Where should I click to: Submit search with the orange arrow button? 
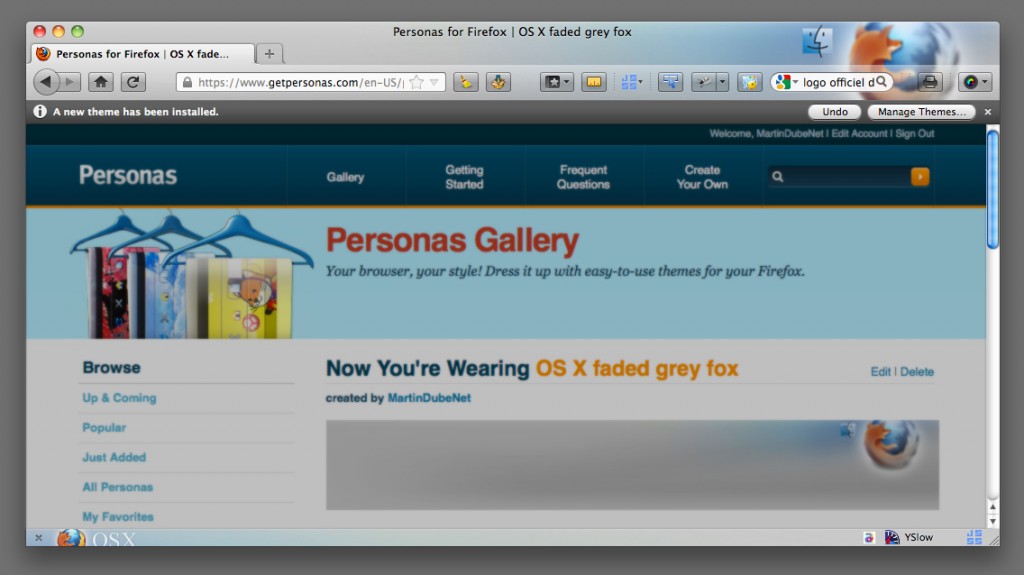pos(920,176)
